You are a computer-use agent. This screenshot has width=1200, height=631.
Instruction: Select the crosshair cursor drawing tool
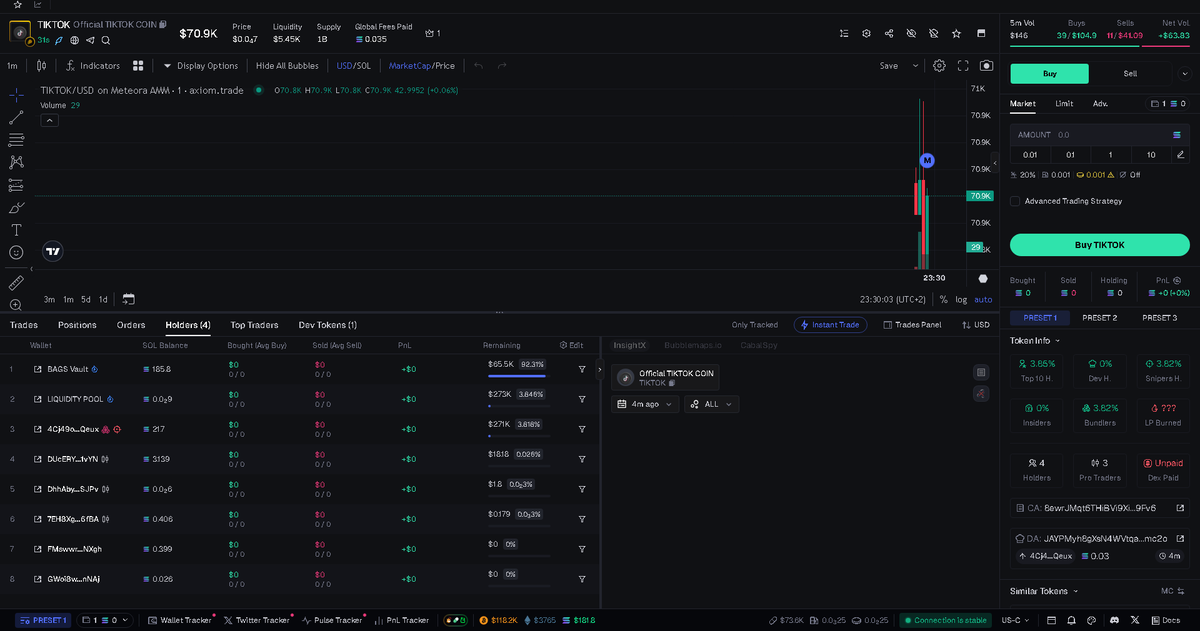click(17, 94)
